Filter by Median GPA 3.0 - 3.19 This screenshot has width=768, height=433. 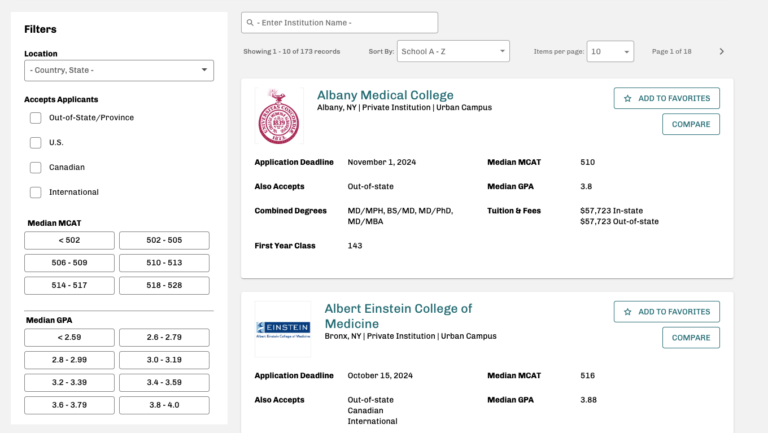point(164,360)
